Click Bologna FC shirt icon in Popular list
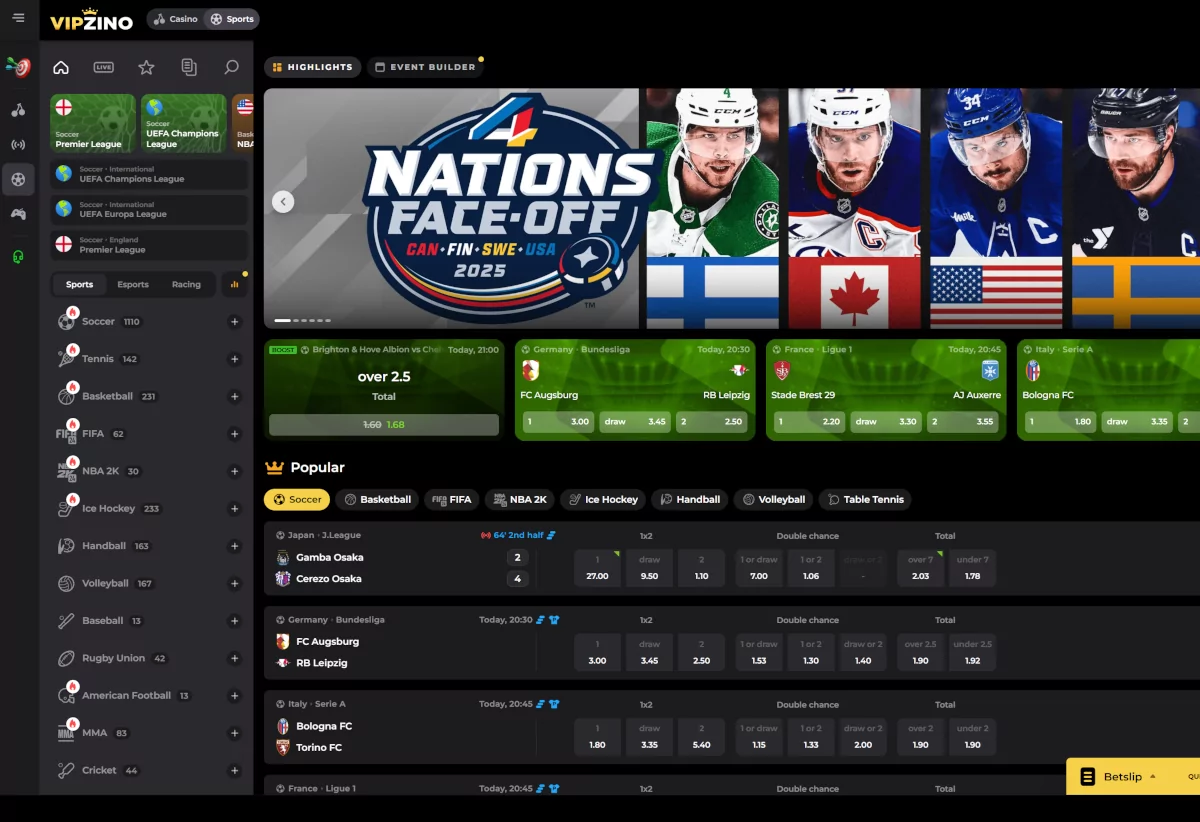Viewport: 1200px width, 822px height. [554, 704]
